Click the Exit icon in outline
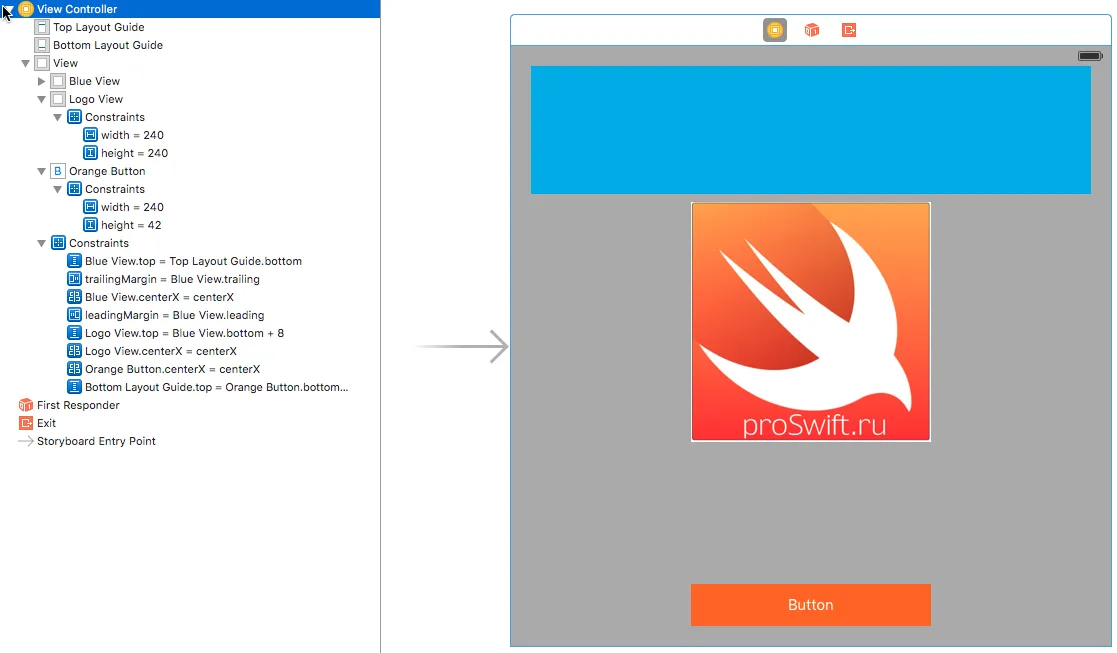1117x653 pixels. coord(26,423)
